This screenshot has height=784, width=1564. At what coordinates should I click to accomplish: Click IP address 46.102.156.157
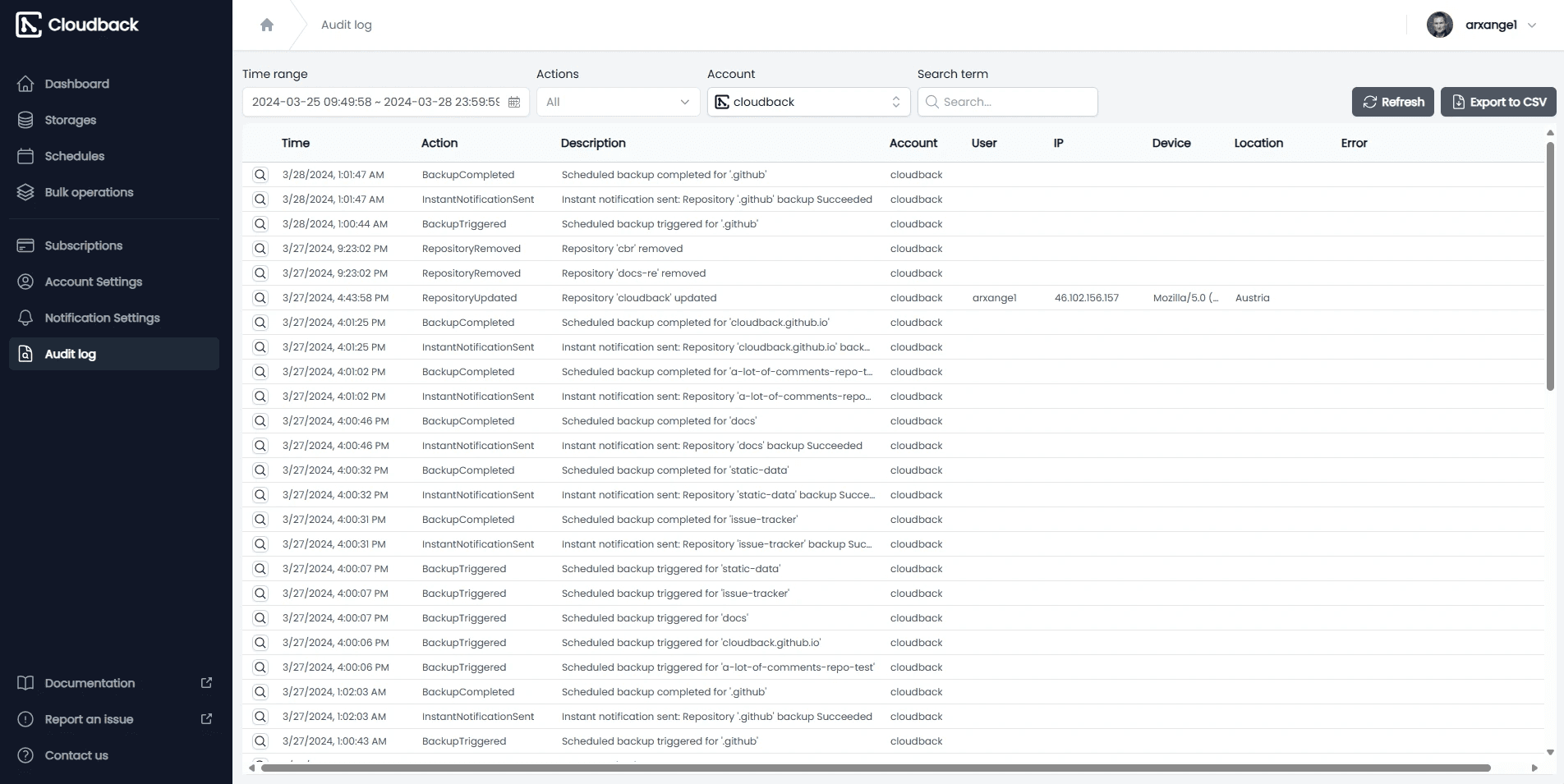pos(1087,298)
